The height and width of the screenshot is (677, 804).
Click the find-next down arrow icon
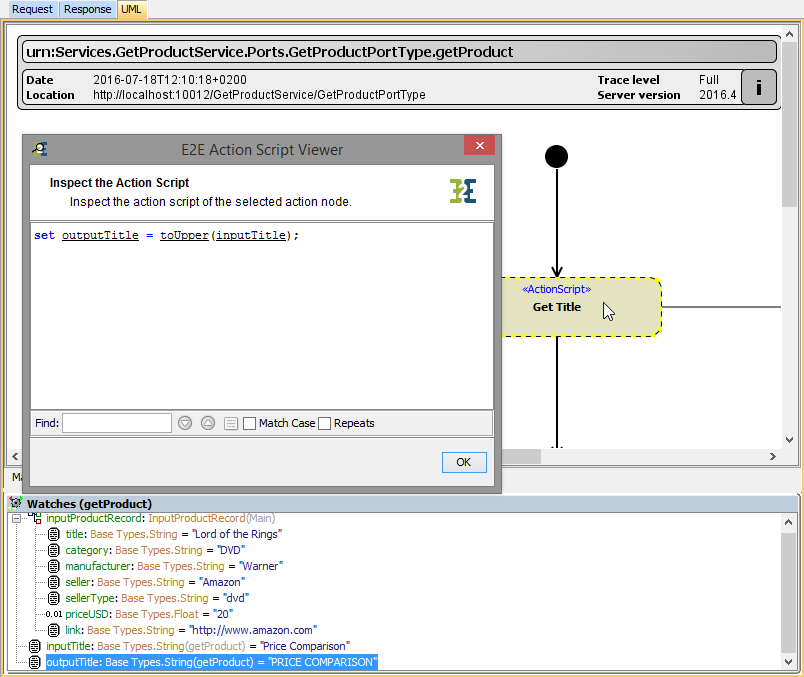(x=184, y=422)
